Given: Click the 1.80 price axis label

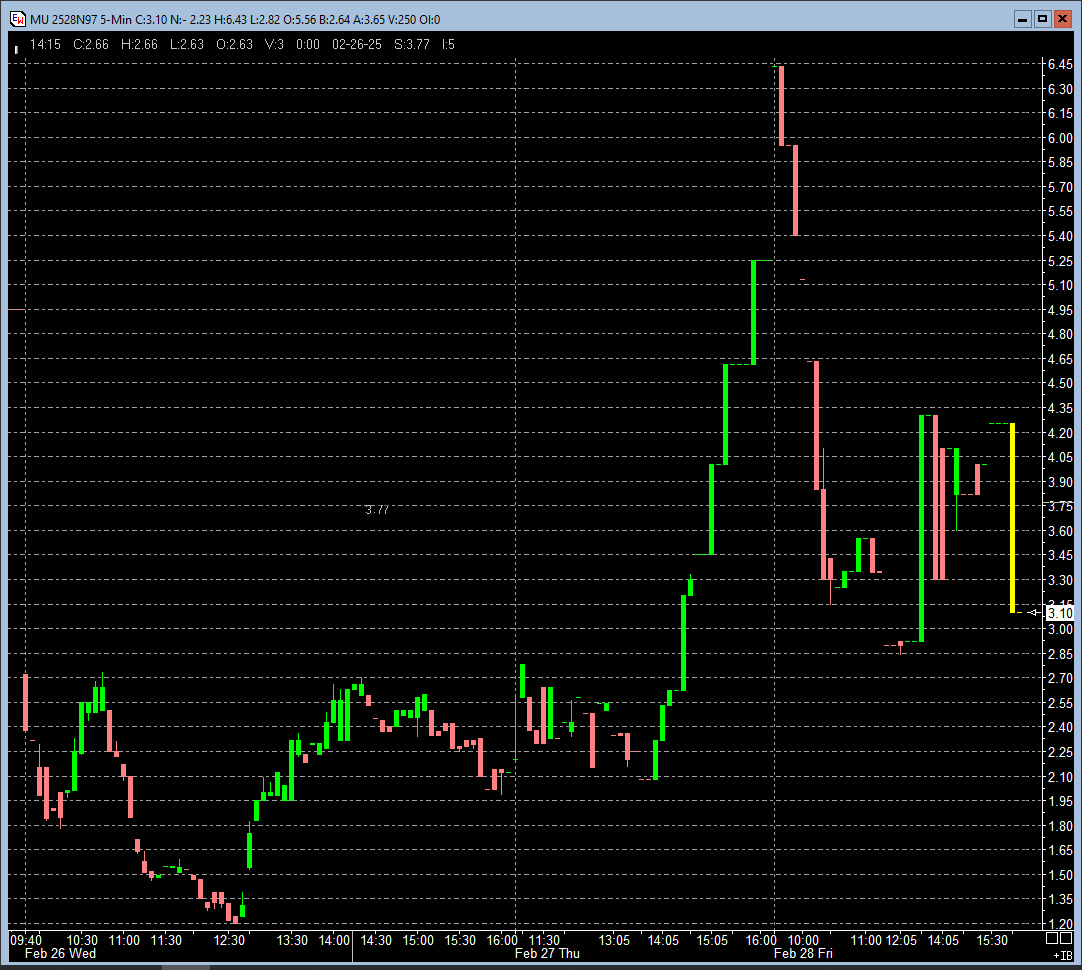Looking at the screenshot, I should (x=1060, y=826).
